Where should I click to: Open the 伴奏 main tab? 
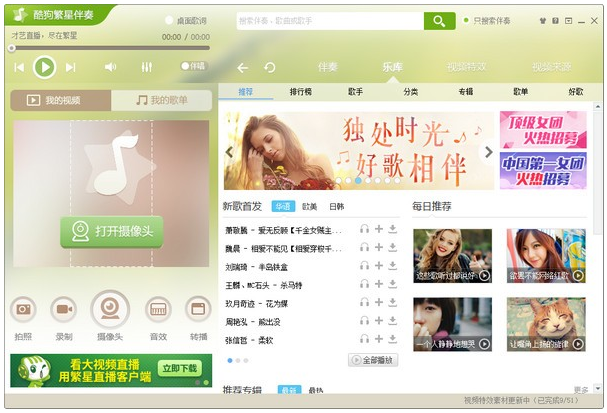[x=328, y=67]
